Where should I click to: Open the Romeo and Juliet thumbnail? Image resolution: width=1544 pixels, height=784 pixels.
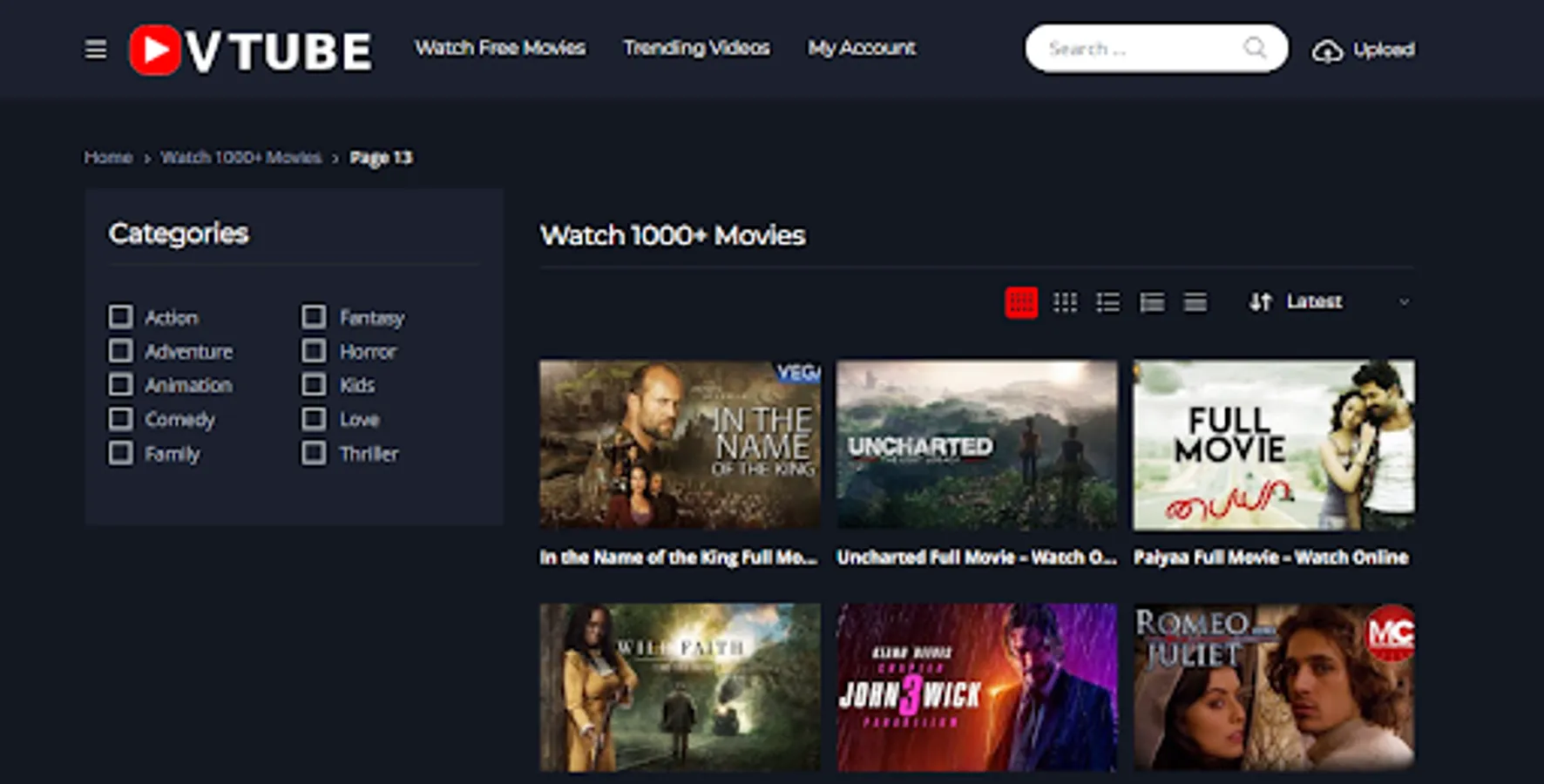[x=1274, y=687]
